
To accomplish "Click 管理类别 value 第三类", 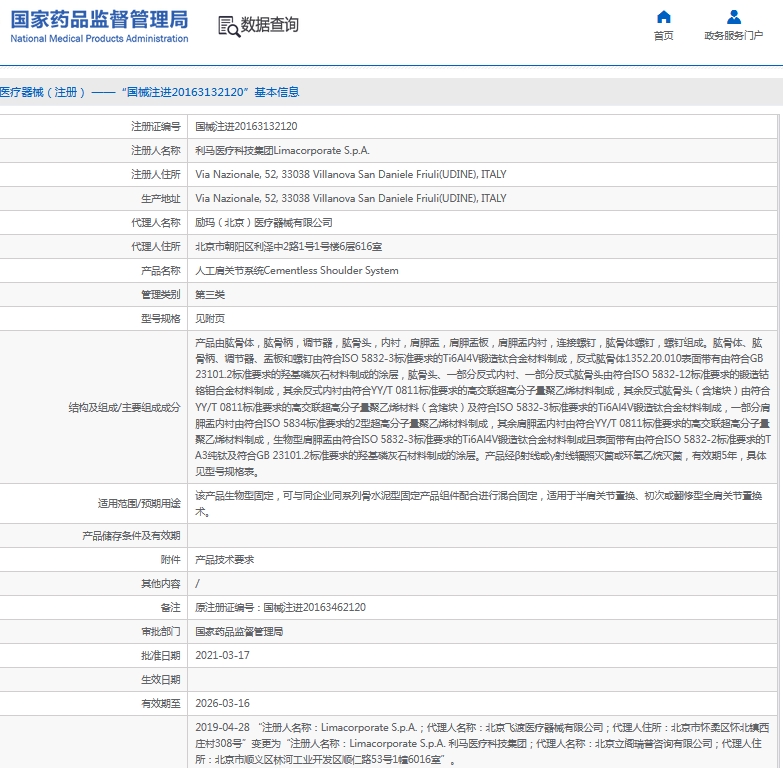I will (210, 294).
